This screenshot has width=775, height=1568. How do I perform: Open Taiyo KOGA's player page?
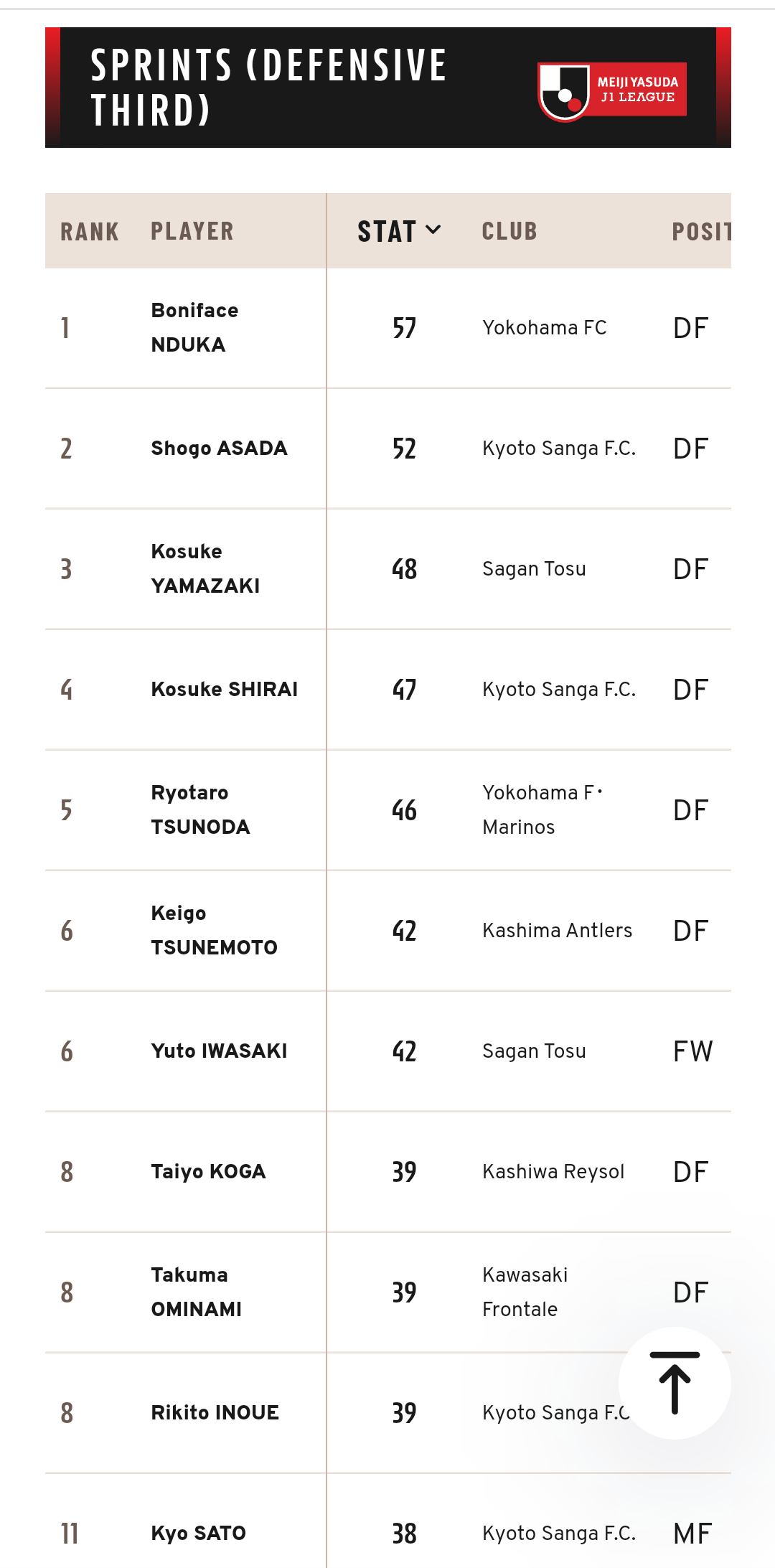coord(208,1171)
